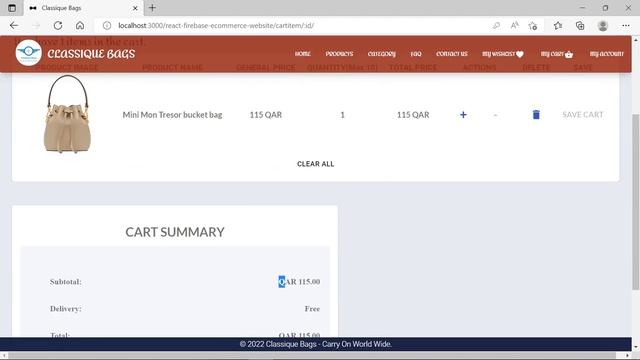Open FAQ in navigation bar
640x360 pixels.
[x=416, y=53]
